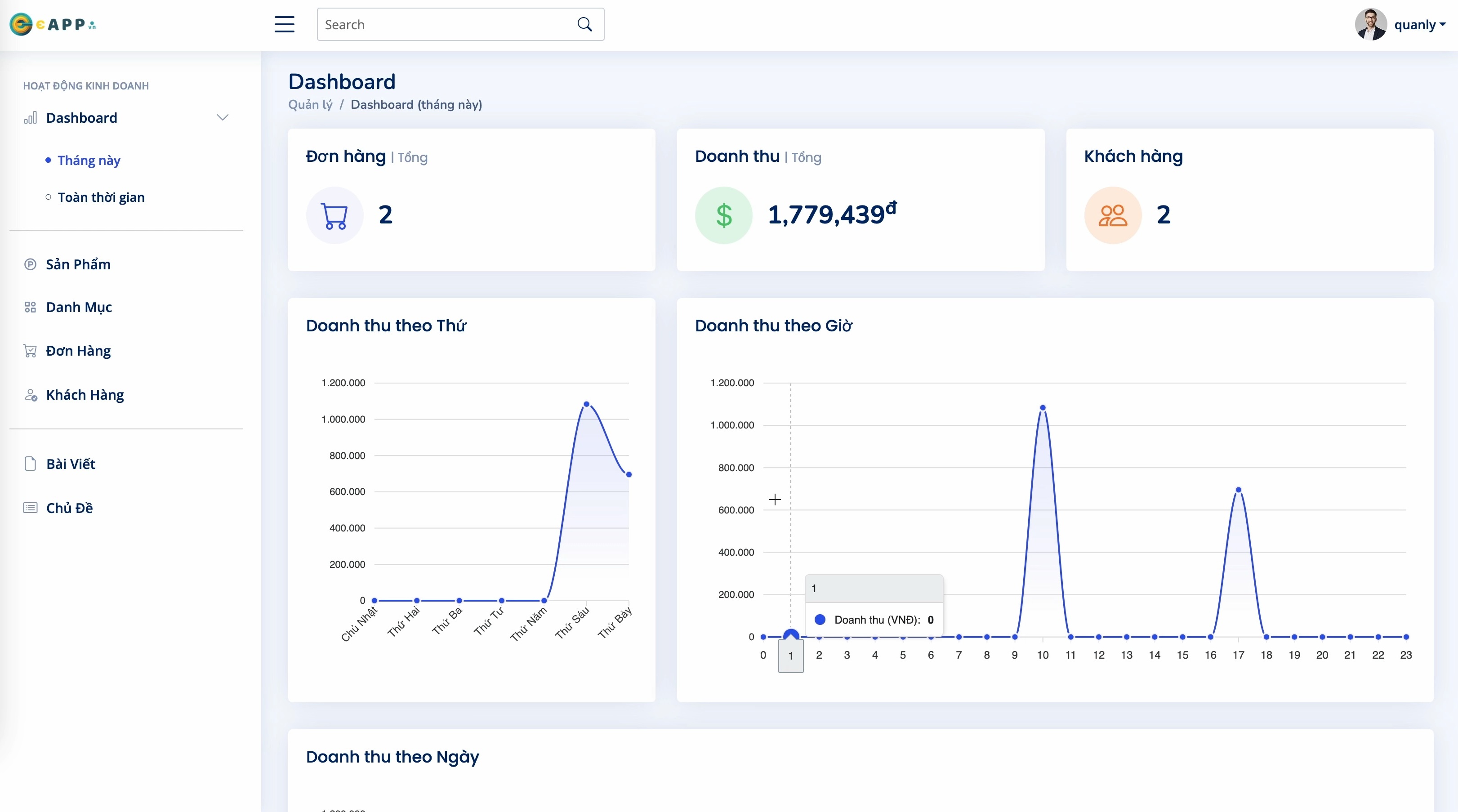The height and width of the screenshot is (812, 1458).
Task: Click the Thứ Năm axis label
Action: click(x=529, y=624)
